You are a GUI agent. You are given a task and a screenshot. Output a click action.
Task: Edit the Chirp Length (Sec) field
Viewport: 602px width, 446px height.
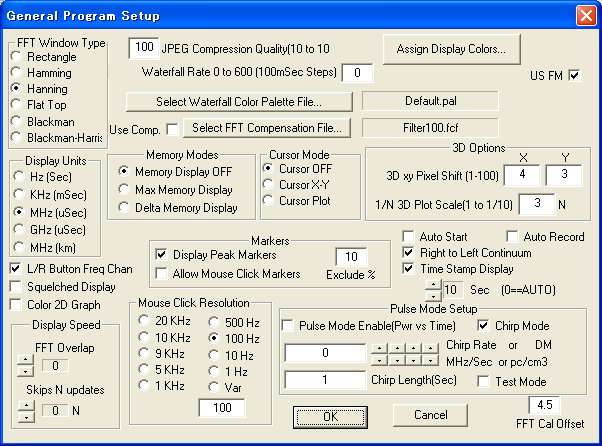click(x=325, y=380)
